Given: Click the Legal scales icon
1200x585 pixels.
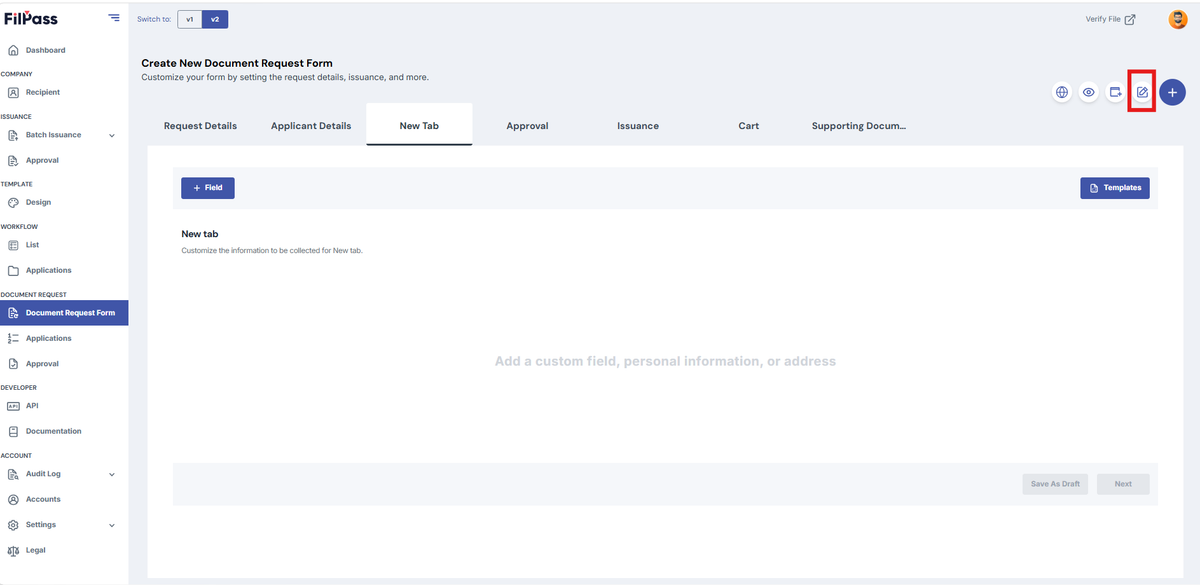Looking at the screenshot, I should 13,550.
